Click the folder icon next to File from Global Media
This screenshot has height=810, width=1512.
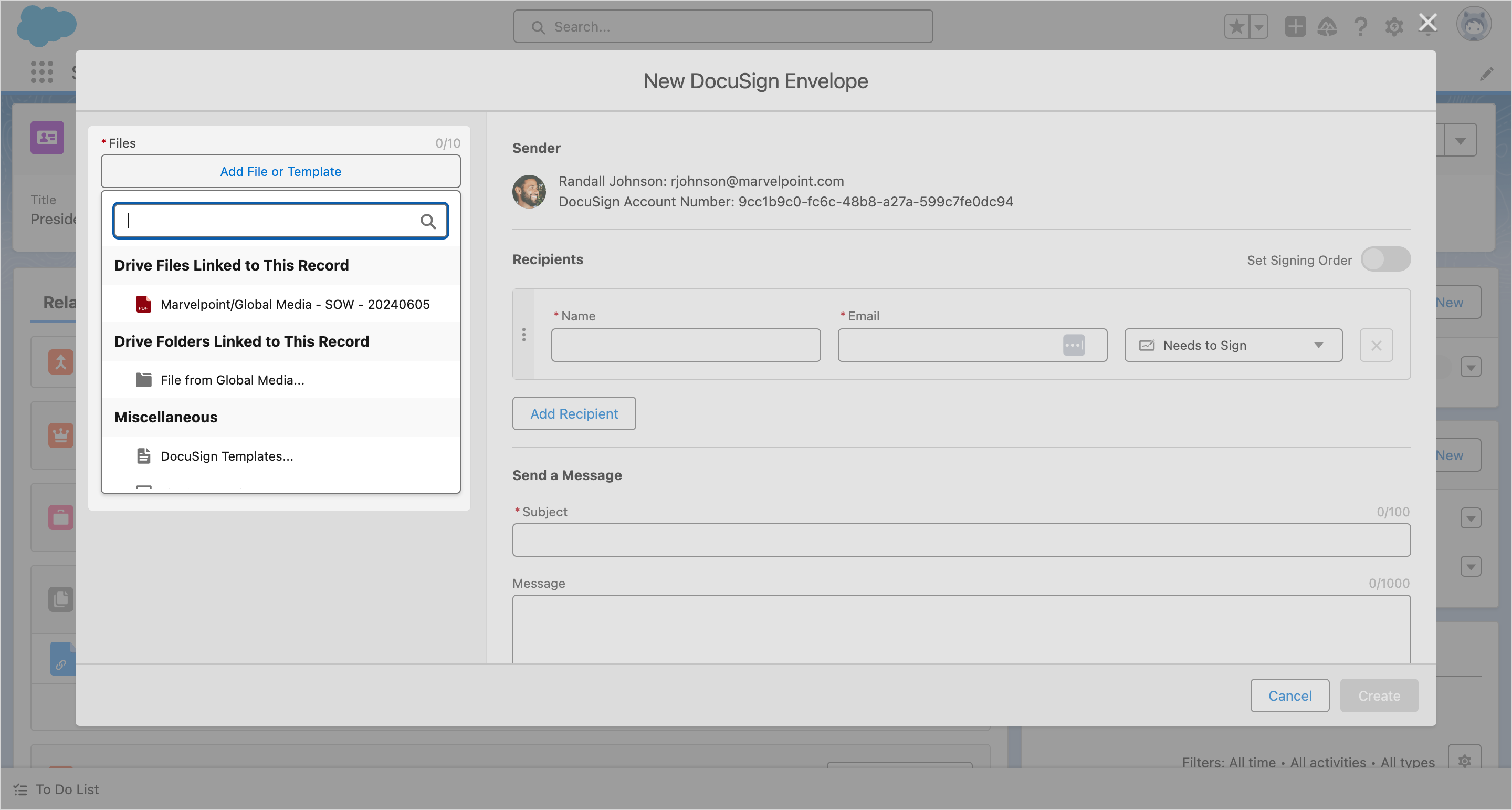tap(144, 380)
